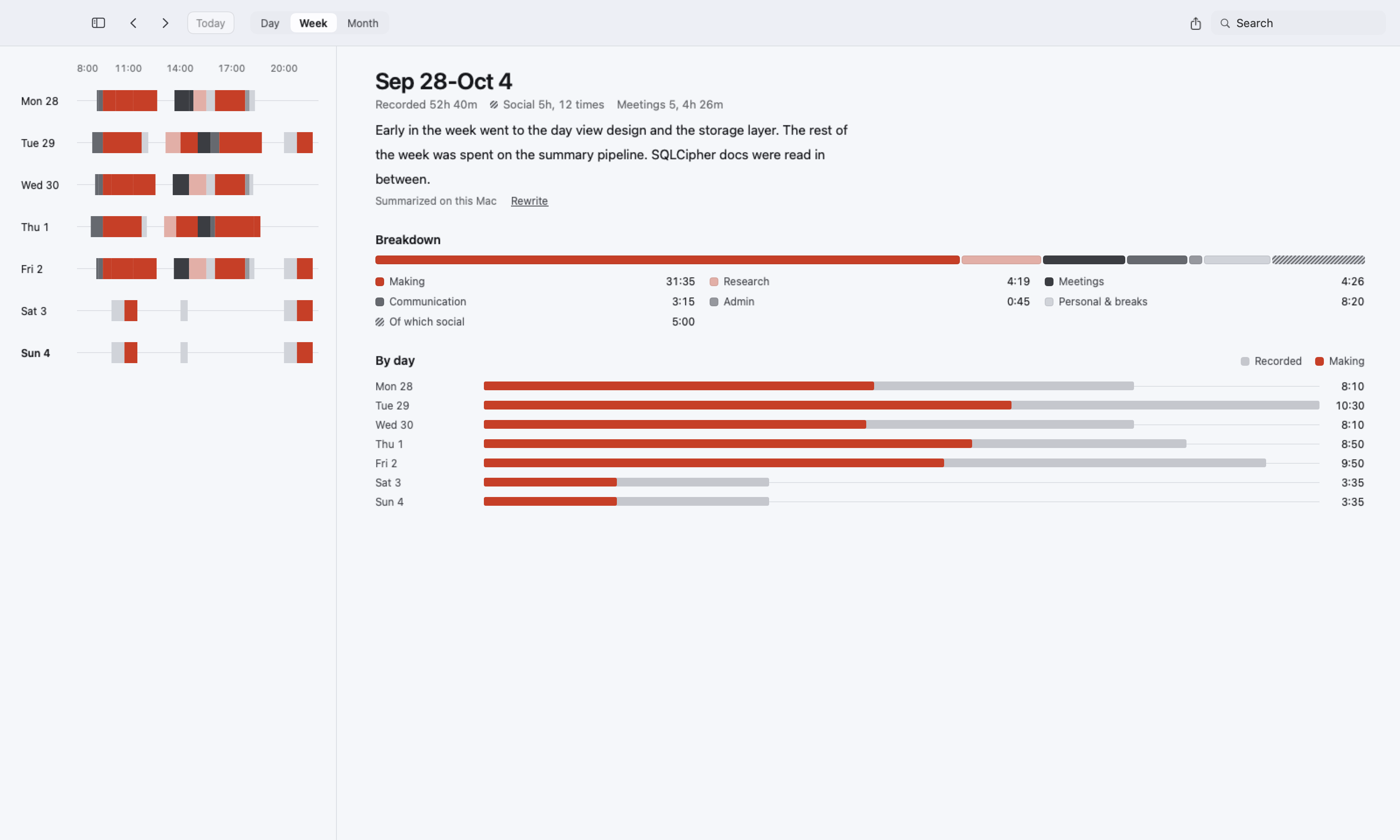
Task: Click the Making legend swatch in By day
Action: pyautogui.click(x=1319, y=361)
